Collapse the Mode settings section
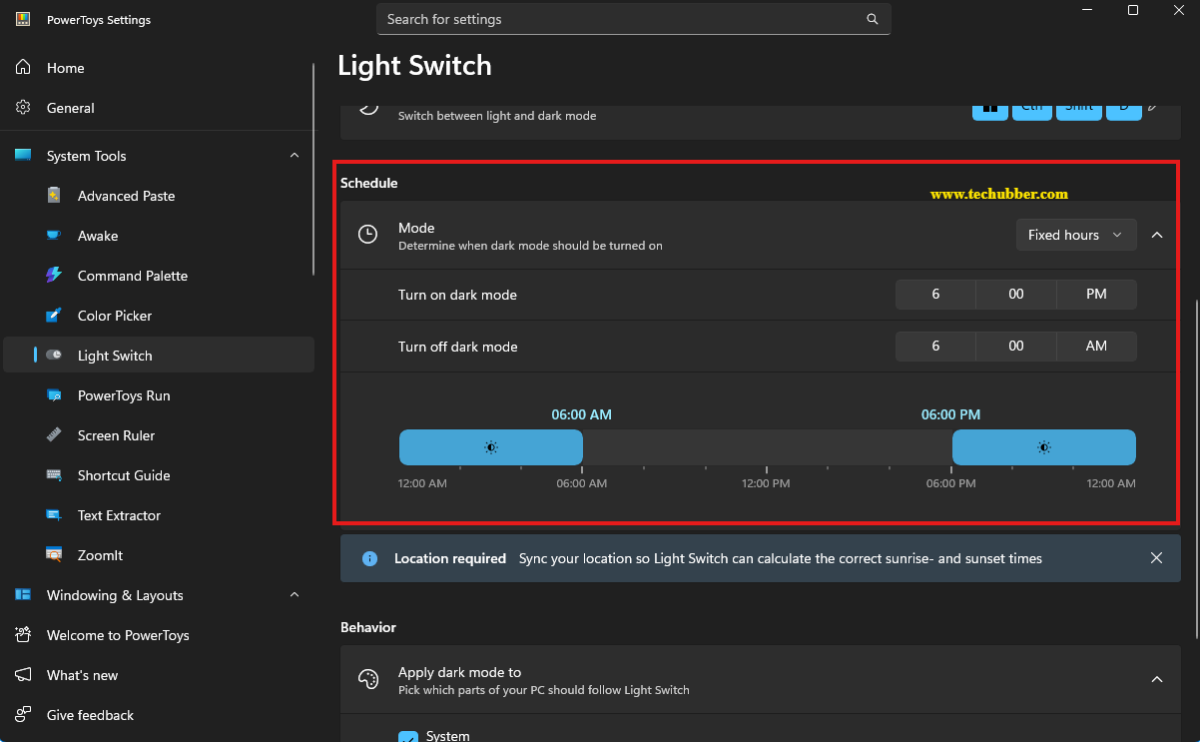Viewport: 1200px width, 742px height. 1157,235
